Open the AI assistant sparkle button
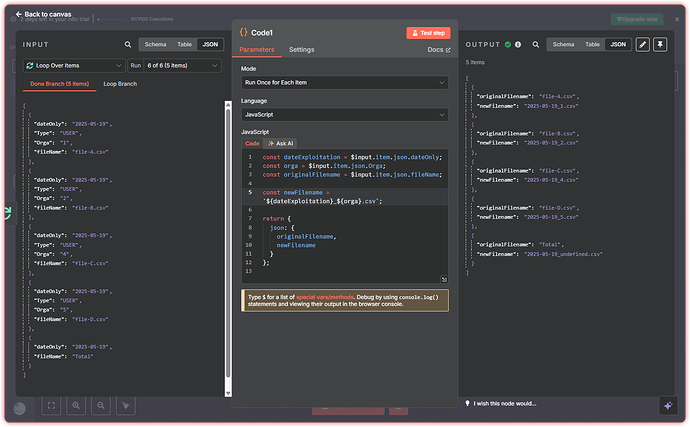Image resolution: width=690 pixels, height=427 pixels. coord(668,405)
